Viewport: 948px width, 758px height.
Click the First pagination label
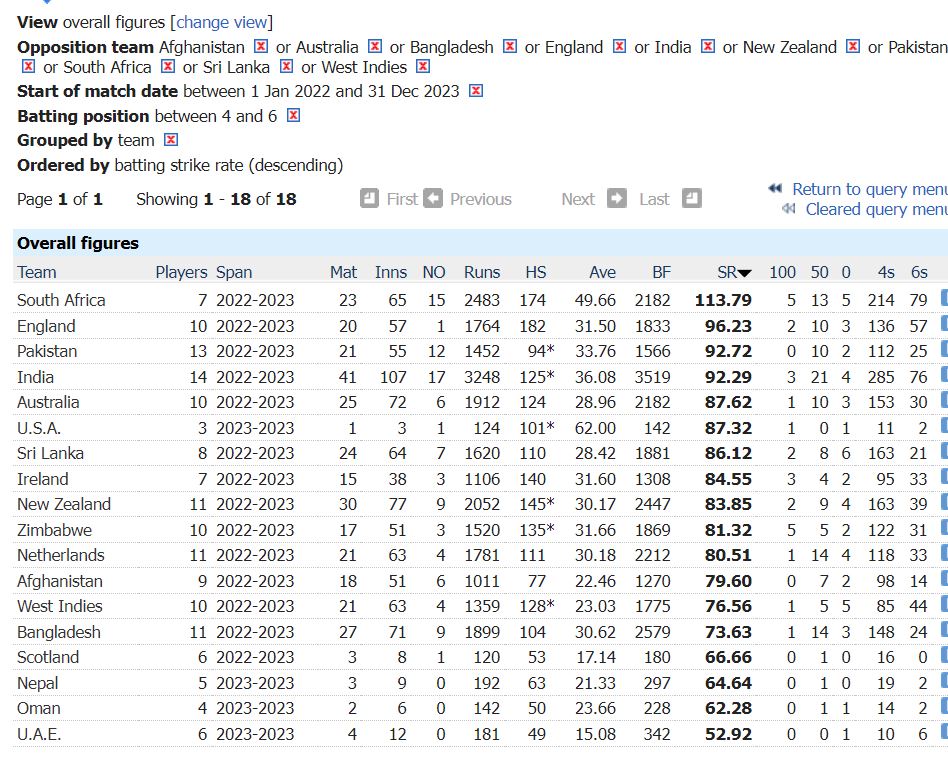point(402,199)
